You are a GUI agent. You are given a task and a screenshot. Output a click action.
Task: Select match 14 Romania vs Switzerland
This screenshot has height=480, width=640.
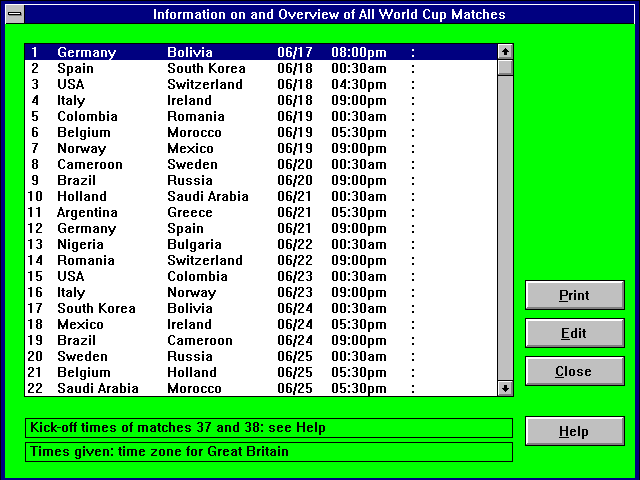coord(261,260)
